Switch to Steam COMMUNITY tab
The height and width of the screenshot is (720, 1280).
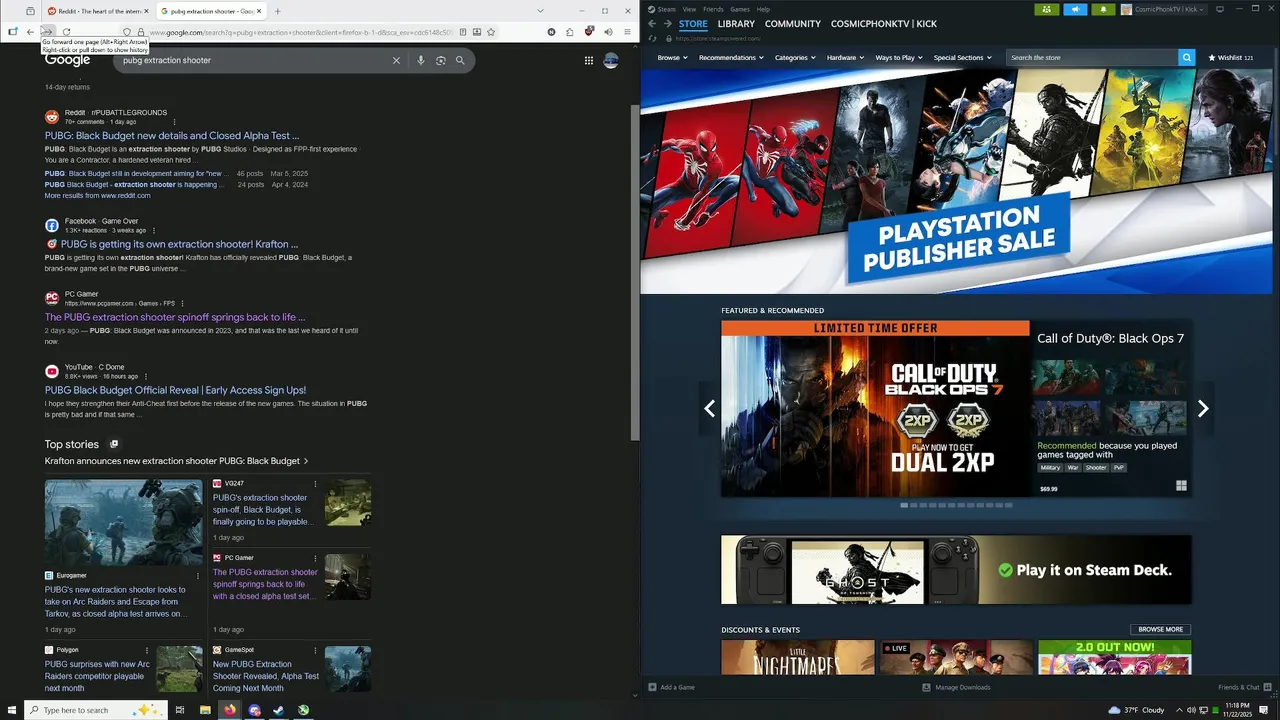[793, 24]
